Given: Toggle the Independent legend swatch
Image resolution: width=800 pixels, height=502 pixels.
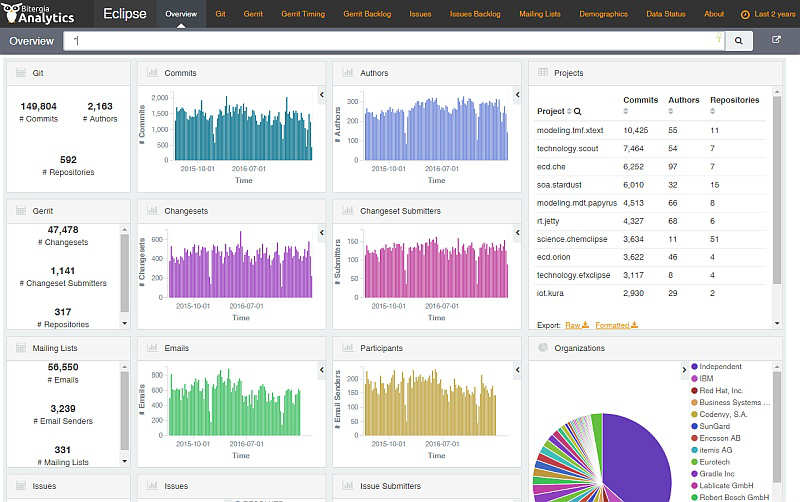Looking at the screenshot, I should point(694,366).
